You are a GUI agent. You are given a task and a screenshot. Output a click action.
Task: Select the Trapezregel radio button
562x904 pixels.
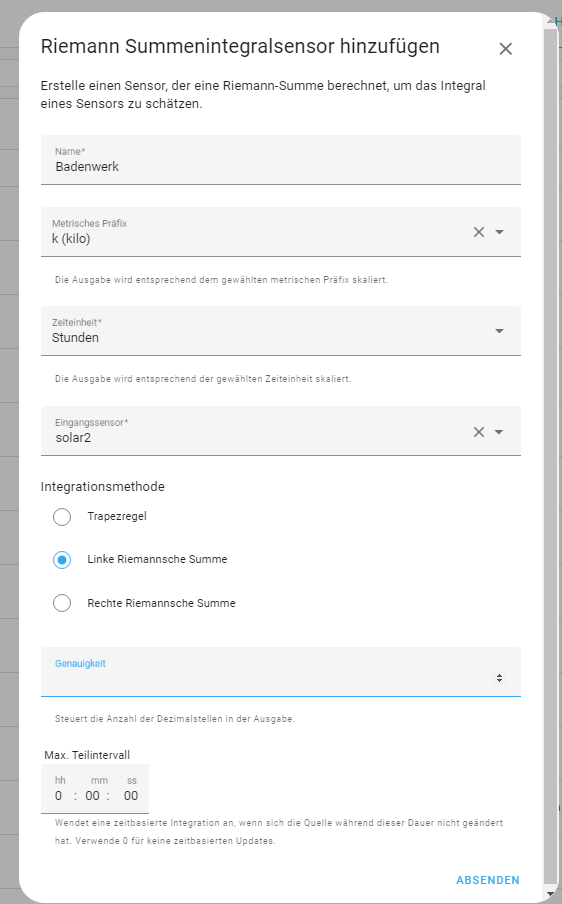[62, 517]
